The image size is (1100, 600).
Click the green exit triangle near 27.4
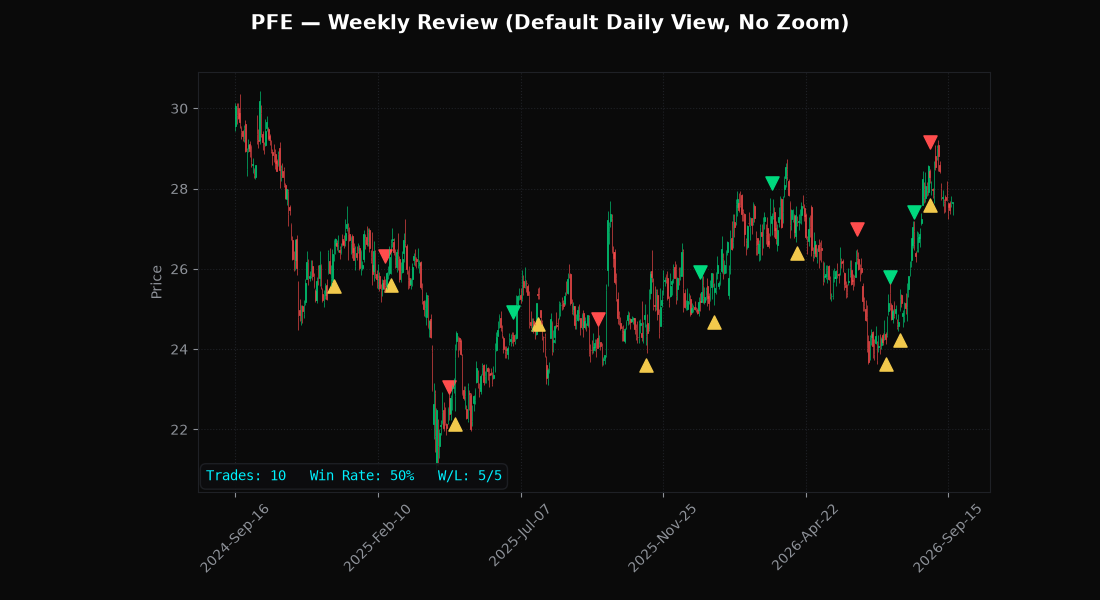[x=914, y=212]
